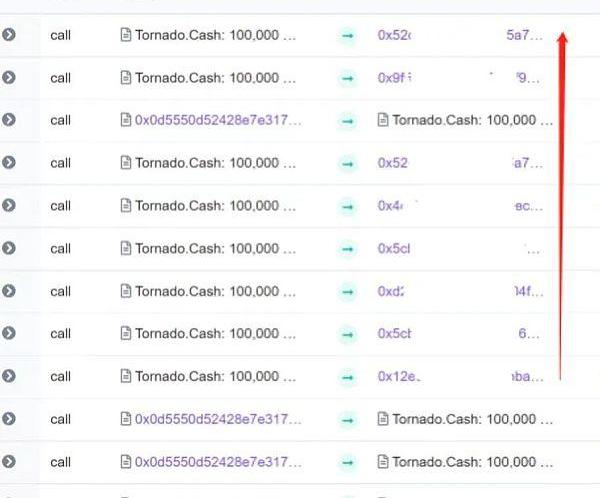Viewport: 600px width, 498px height.
Task: Click contract document icon in the 0x12e row
Action: tap(126, 376)
